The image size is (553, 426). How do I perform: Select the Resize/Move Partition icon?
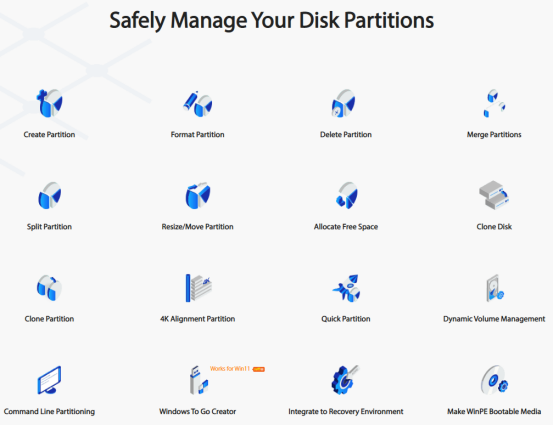point(198,195)
